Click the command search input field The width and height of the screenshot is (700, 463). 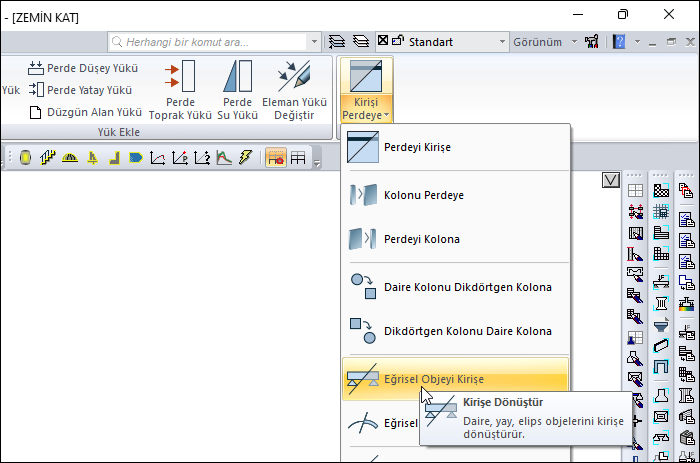214,42
